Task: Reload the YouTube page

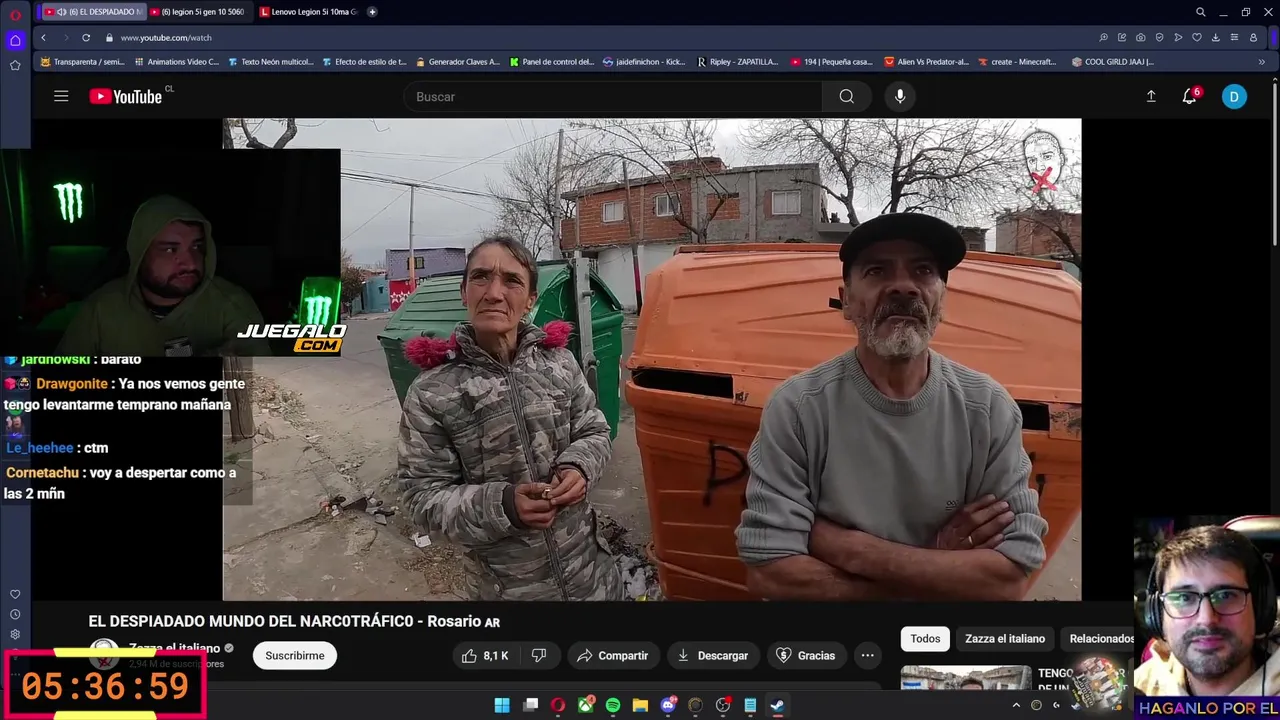Action: tap(86, 37)
